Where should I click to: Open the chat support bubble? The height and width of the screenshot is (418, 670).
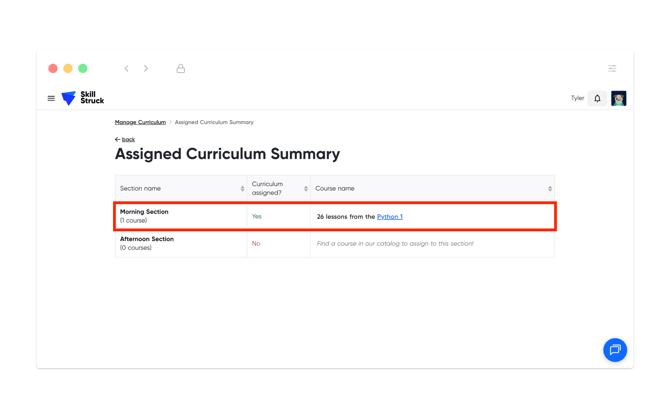pos(615,349)
